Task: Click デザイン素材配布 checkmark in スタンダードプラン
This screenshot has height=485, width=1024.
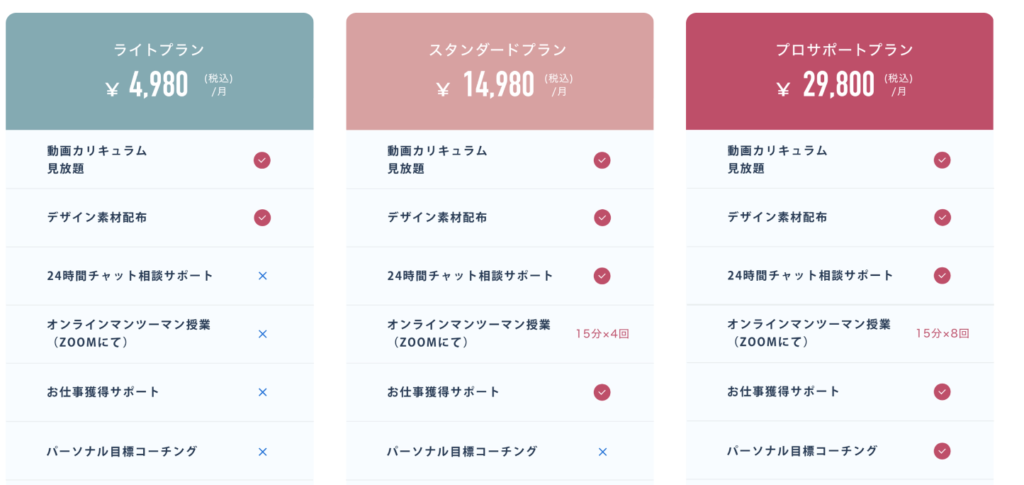Action: tap(602, 218)
